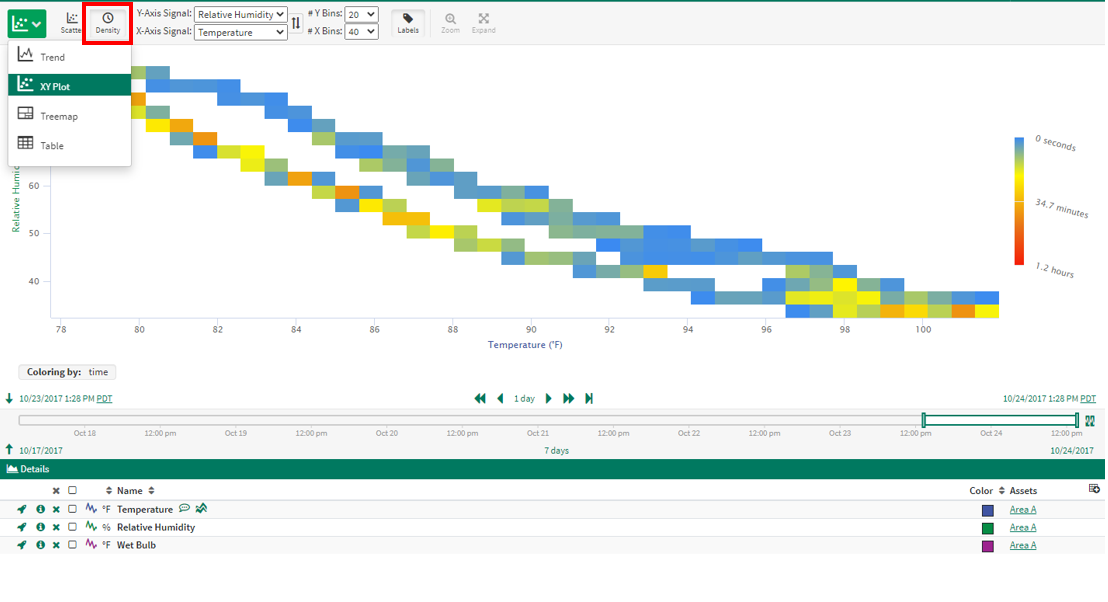Switch to Density plot mode
The image size is (1108, 602).
pos(107,23)
